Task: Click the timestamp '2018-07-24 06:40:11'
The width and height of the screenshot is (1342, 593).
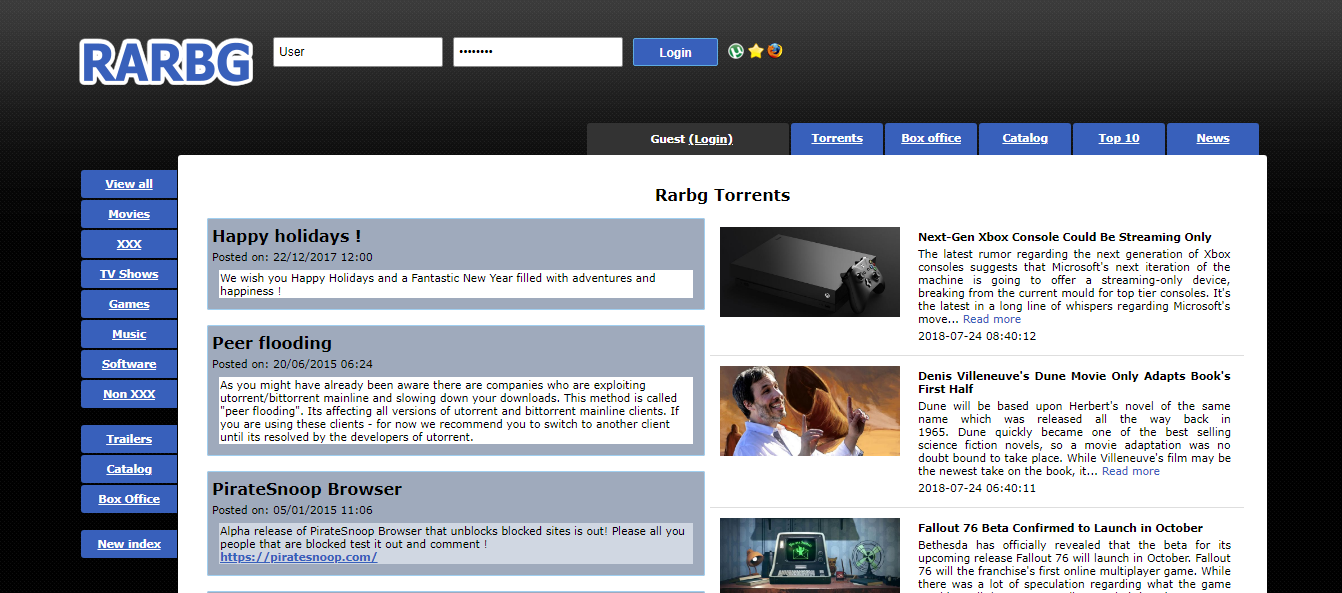Action: (977, 488)
